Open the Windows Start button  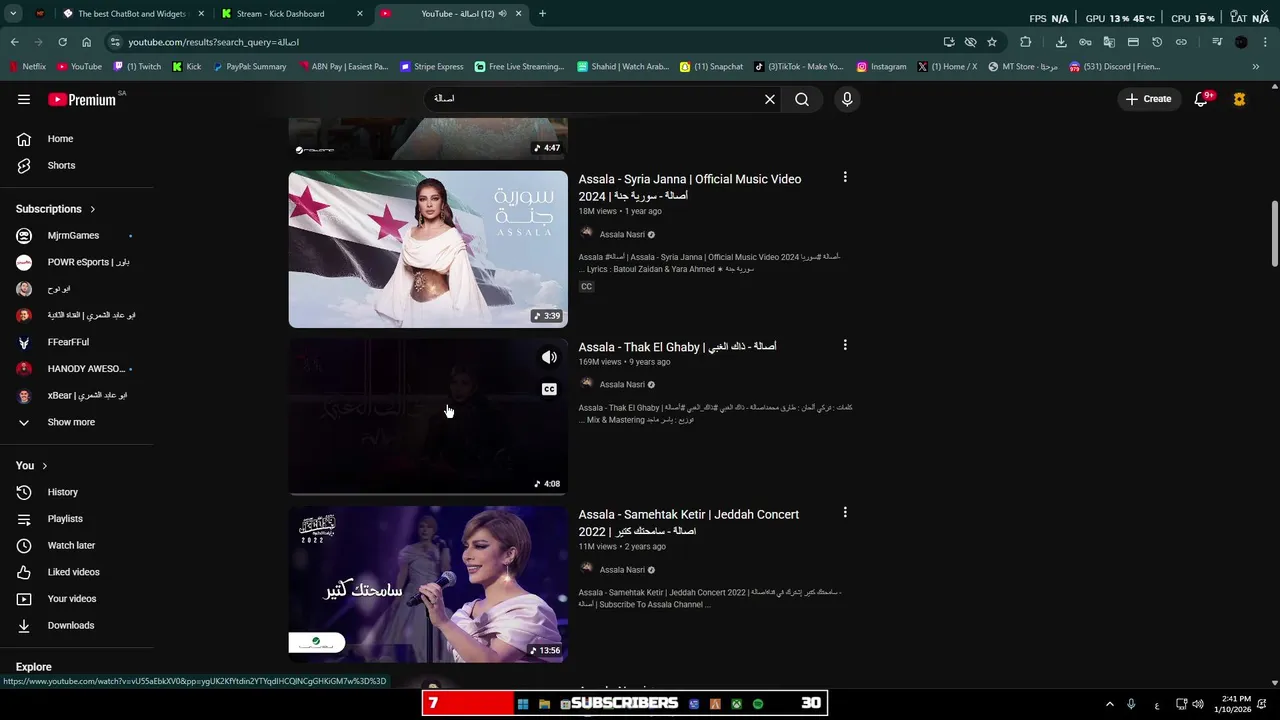tap(522, 704)
